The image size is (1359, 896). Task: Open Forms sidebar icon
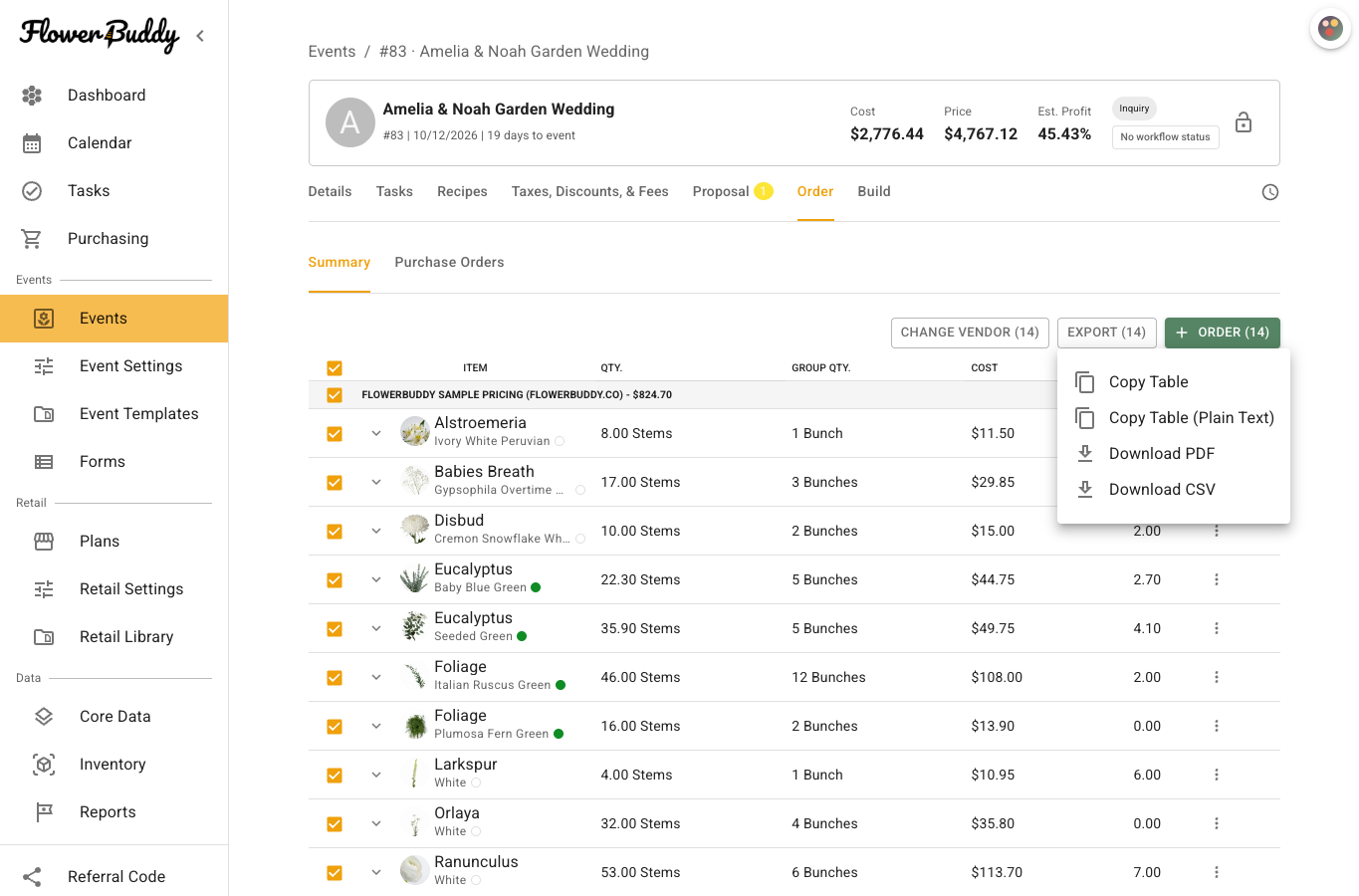[x=44, y=462]
